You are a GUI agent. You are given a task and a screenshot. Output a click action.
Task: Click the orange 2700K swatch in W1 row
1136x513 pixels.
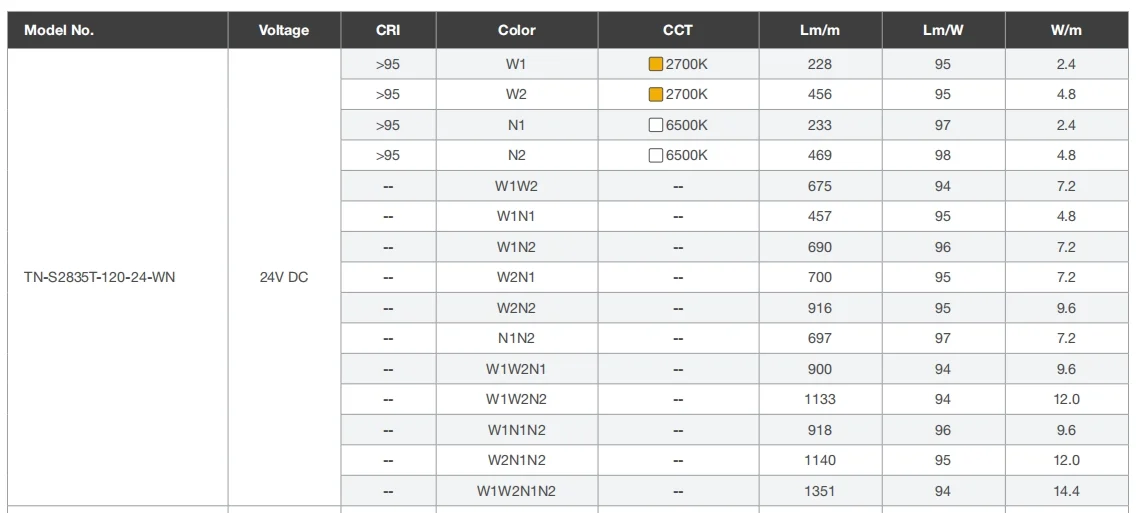click(x=656, y=65)
